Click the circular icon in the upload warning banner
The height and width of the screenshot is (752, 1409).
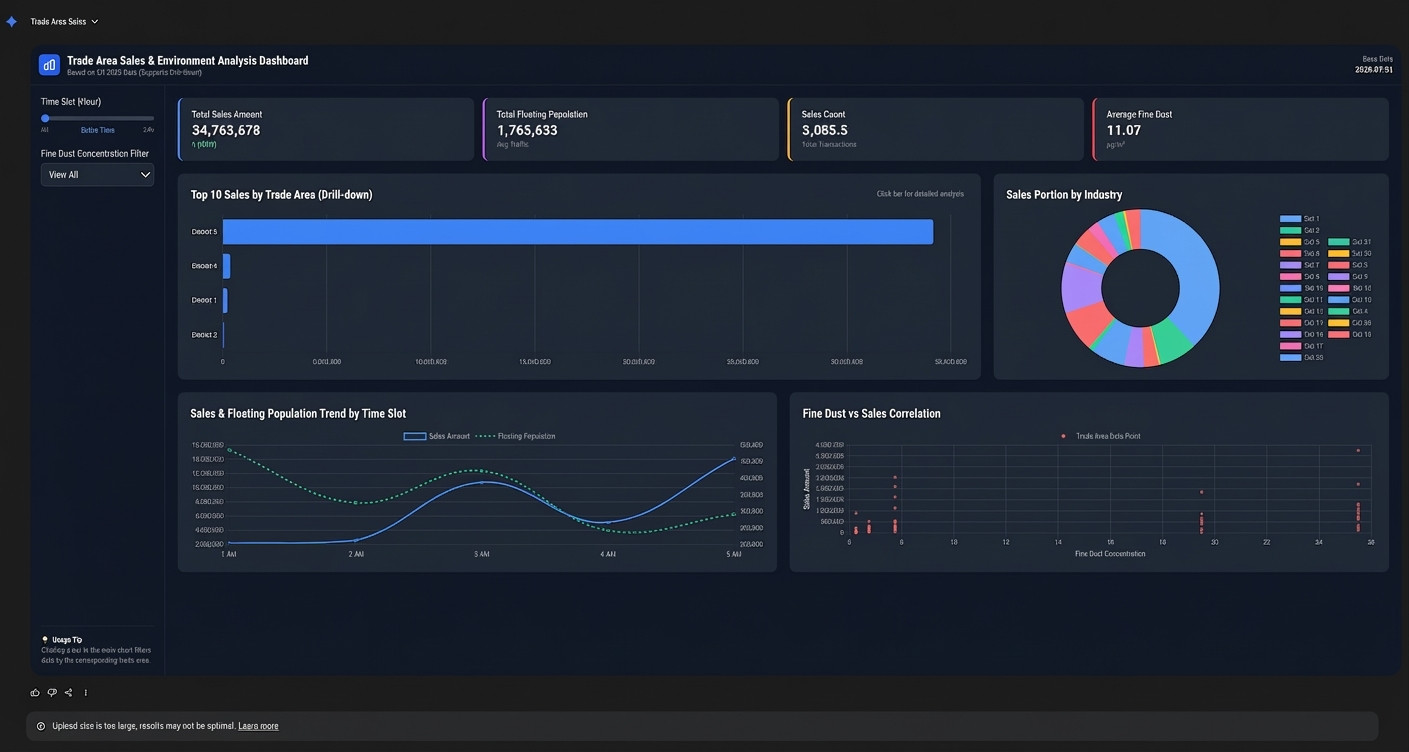41,726
